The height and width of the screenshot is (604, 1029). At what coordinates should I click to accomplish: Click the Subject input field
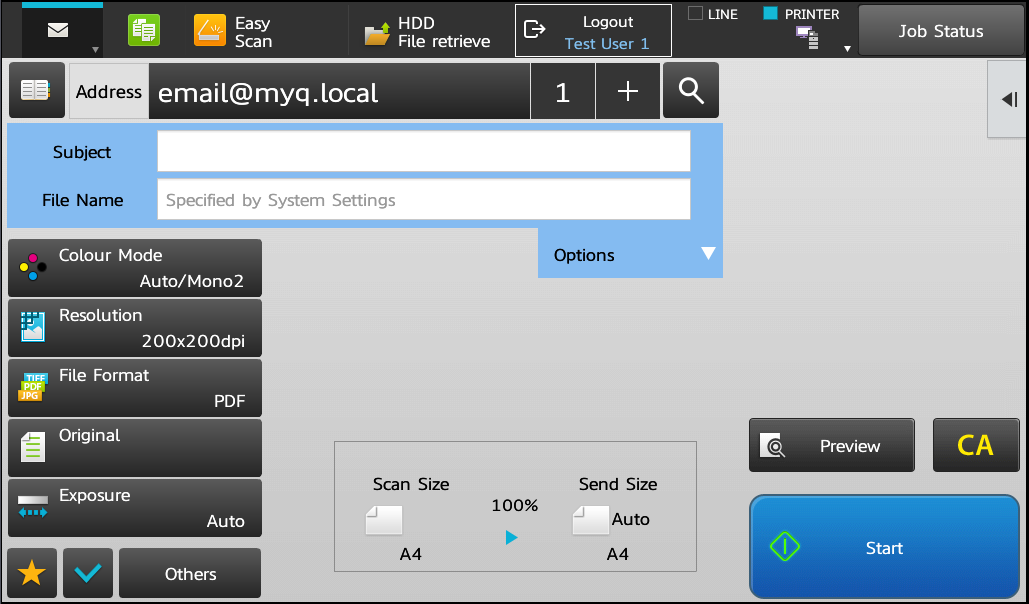(x=423, y=152)
